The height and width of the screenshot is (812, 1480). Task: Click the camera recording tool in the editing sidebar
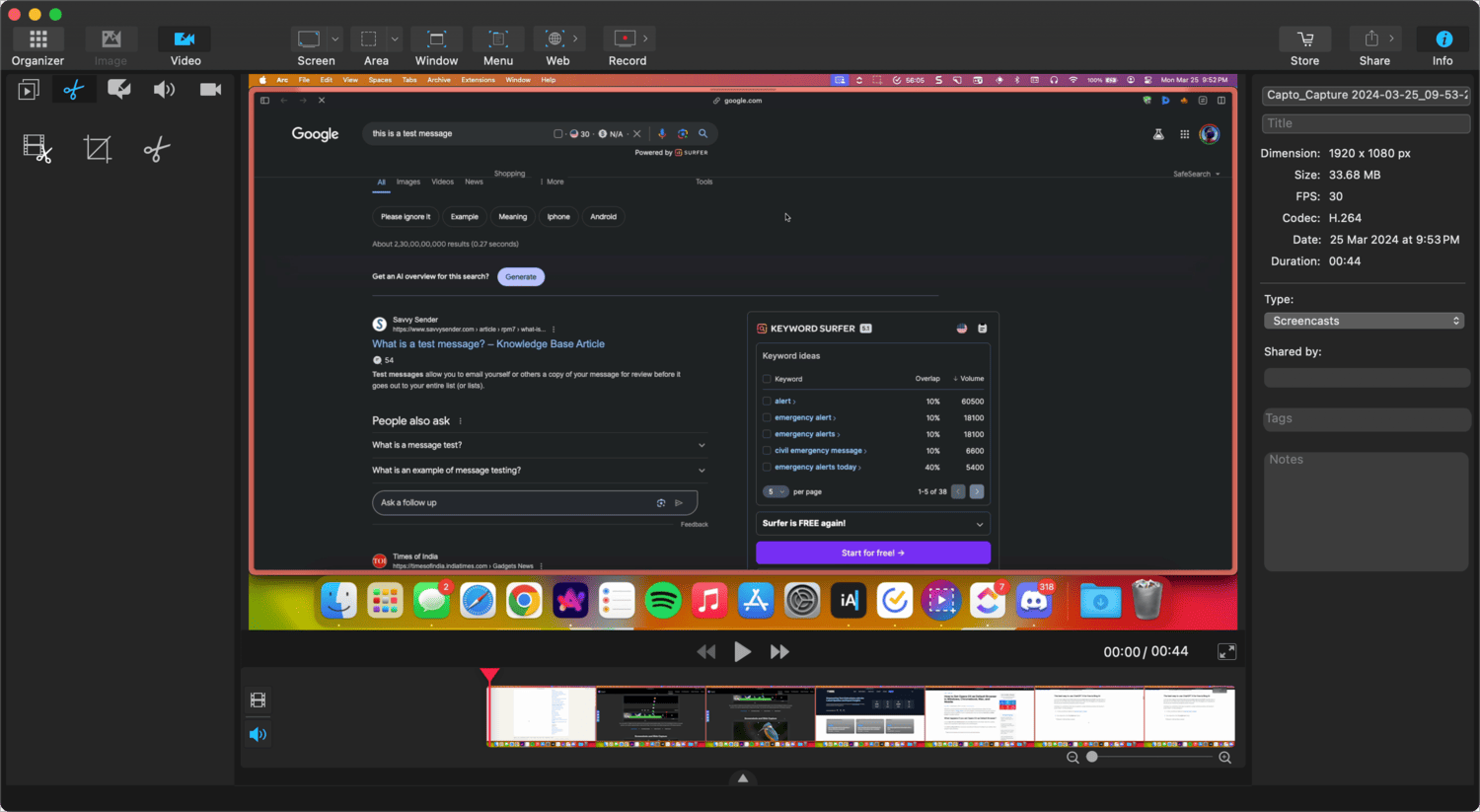[x=209, y=89]
